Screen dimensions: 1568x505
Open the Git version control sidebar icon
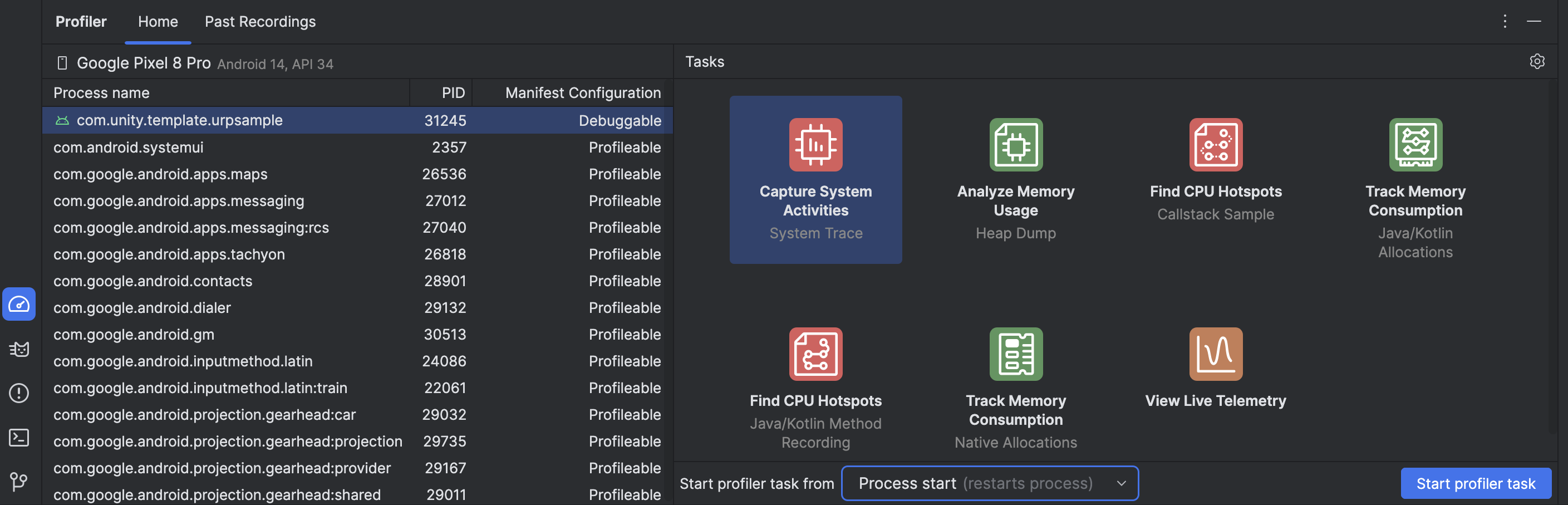pyautogui.click(x=19, y=482)
